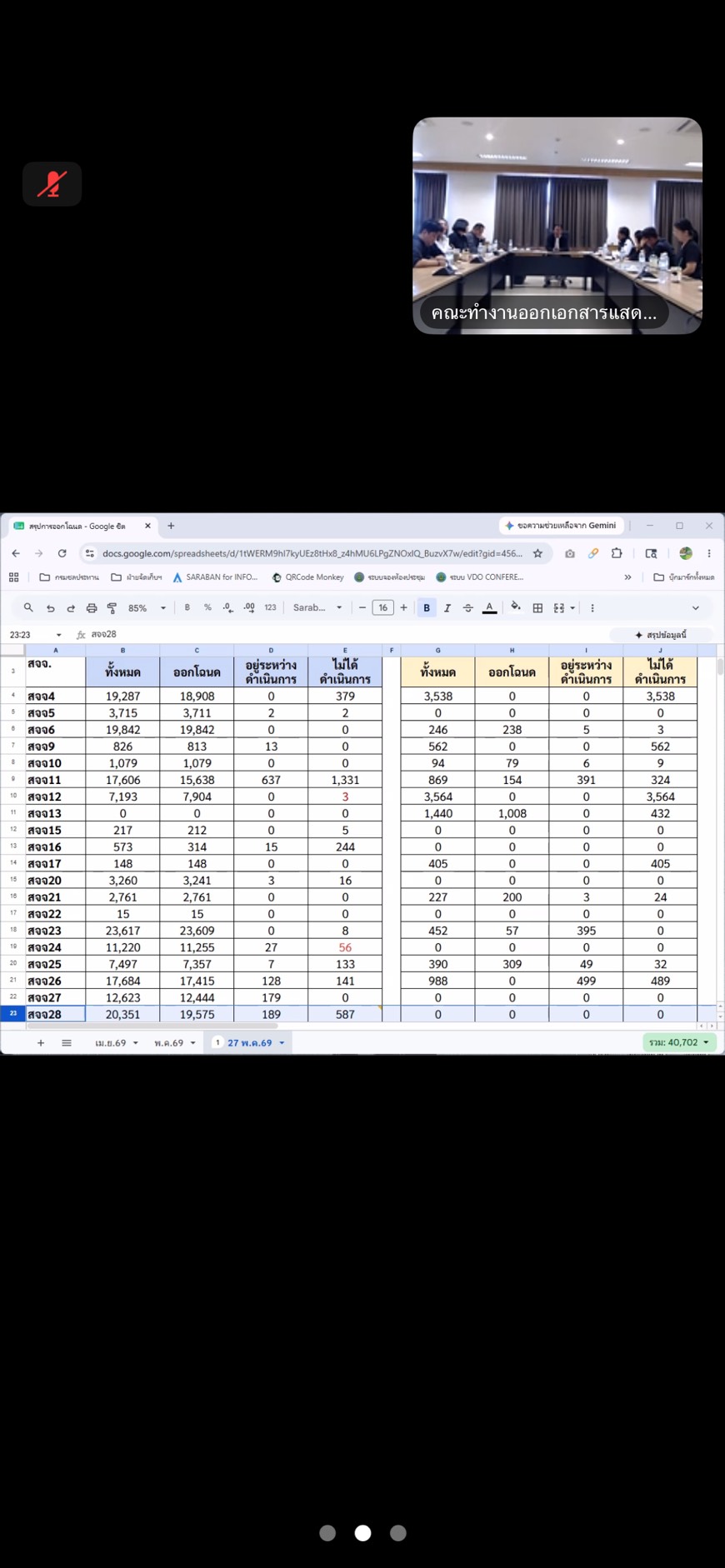Image resolution: width=725 pixels, height=1568 pixels.
Task: Collapse the toolbar with chevron arrow
Action: tap(696, 608)
